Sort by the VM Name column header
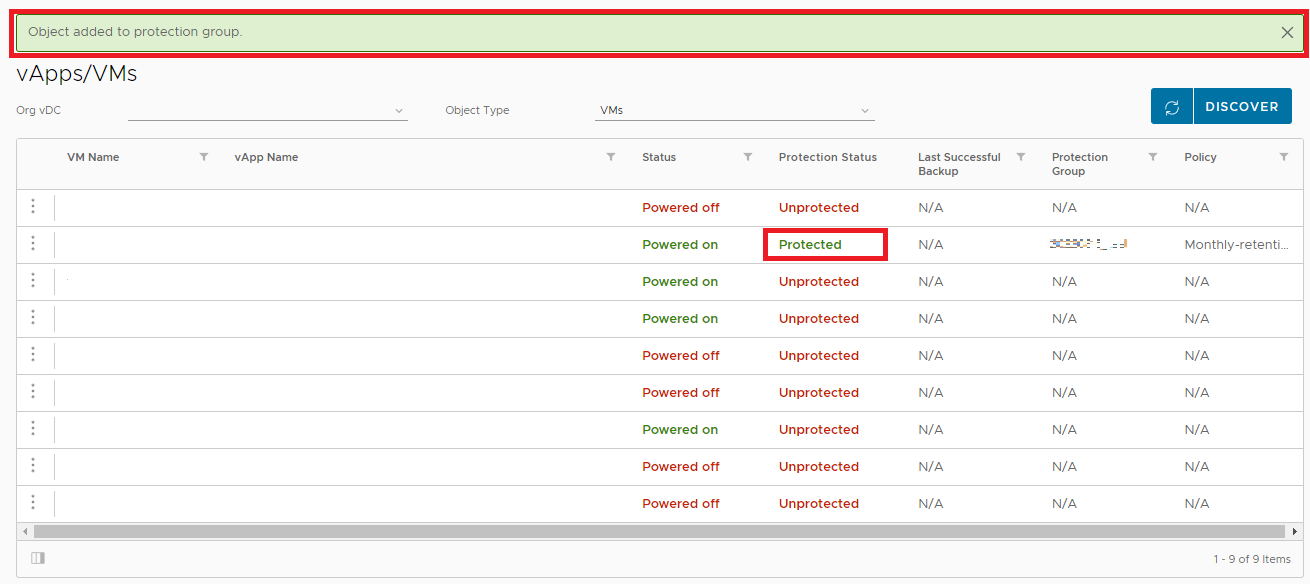1310x584 pixels. tap(93, 157)
